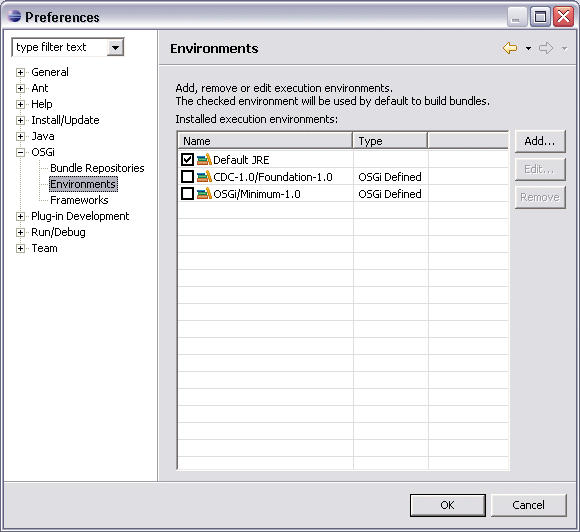
Task: Expand the General tree node
Action: [x=20, y=72]
